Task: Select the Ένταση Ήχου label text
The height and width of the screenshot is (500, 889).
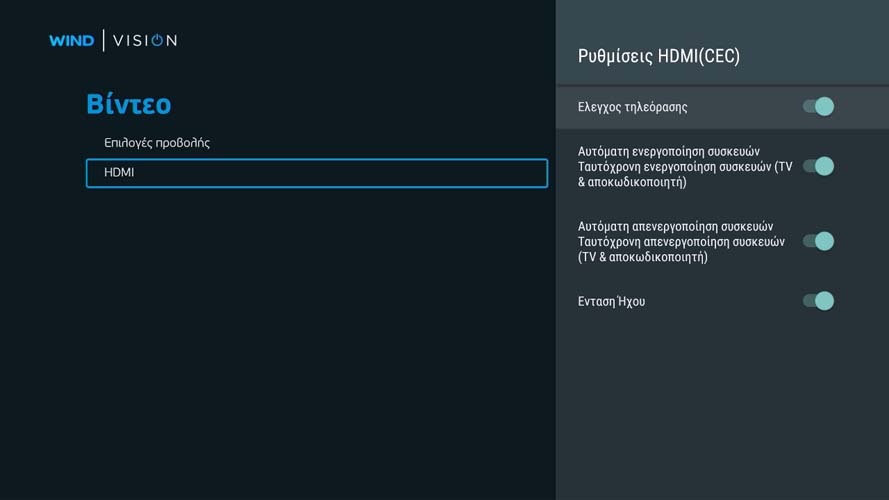Action: (x=611, y=301)
